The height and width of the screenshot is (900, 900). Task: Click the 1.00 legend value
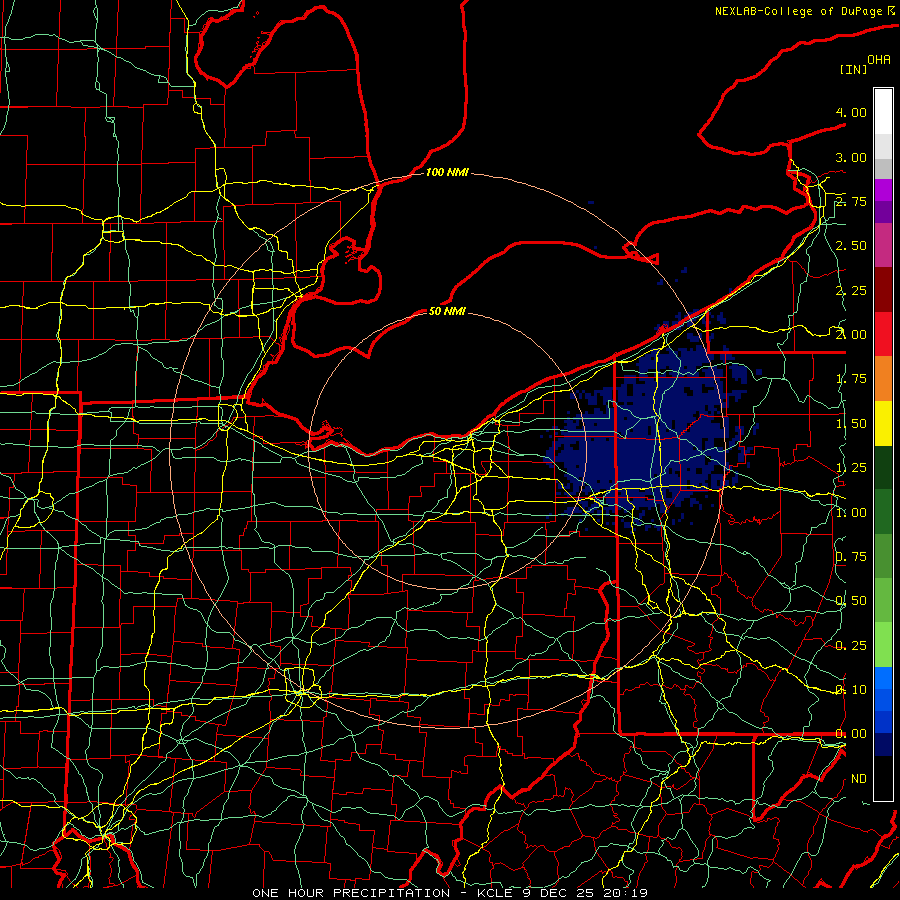coord(851,512)
